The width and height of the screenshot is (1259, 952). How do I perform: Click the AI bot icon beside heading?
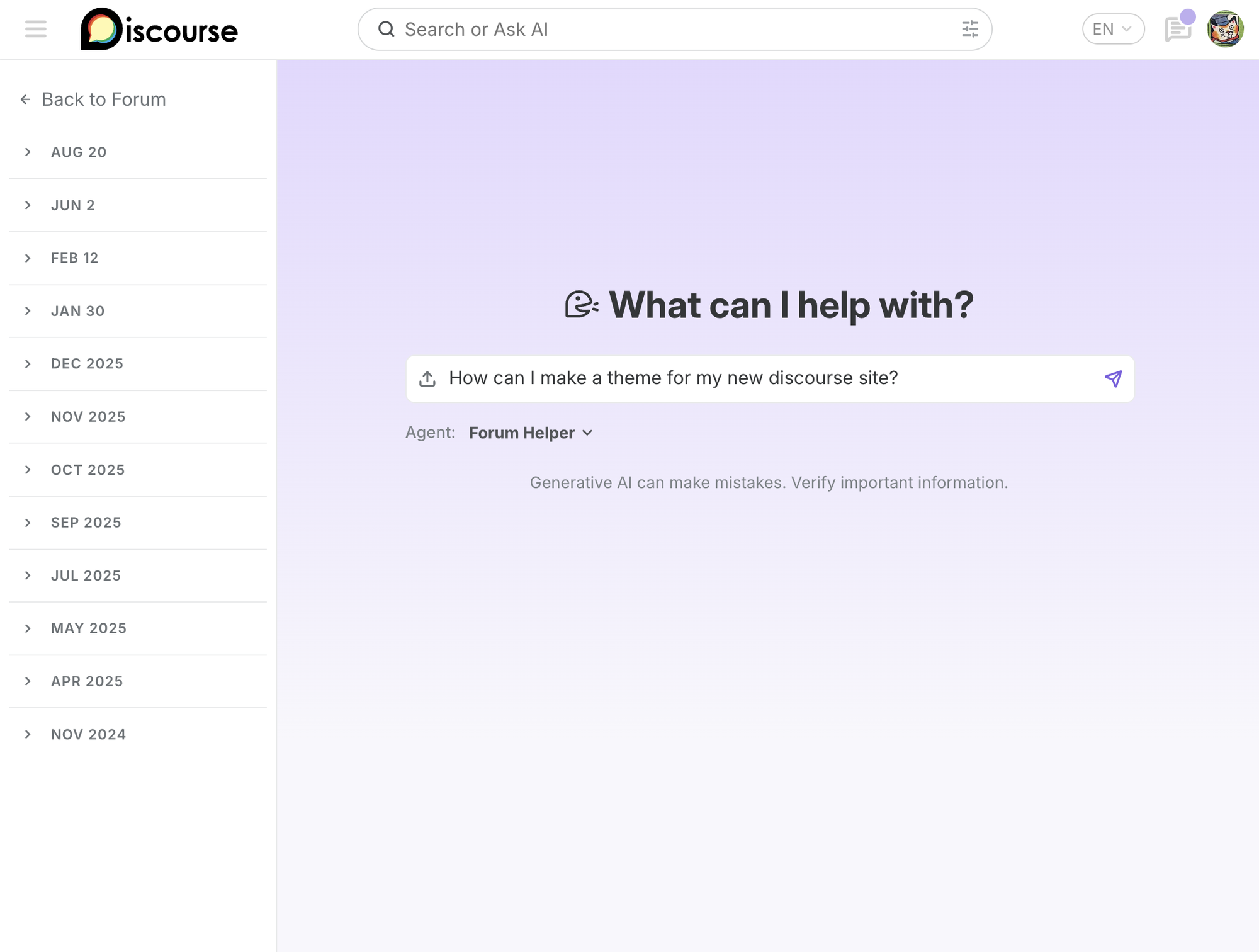pyautogui.click(x=582, y=305)
